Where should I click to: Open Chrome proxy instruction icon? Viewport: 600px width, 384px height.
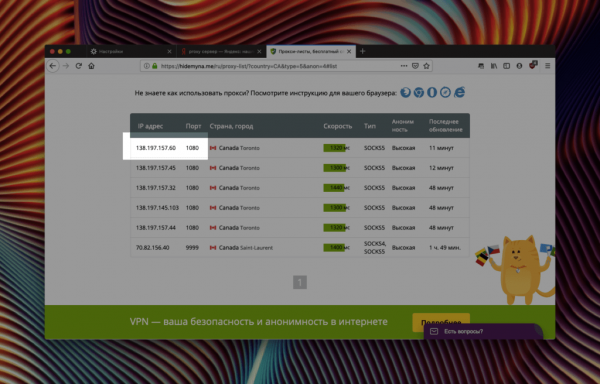419,92
